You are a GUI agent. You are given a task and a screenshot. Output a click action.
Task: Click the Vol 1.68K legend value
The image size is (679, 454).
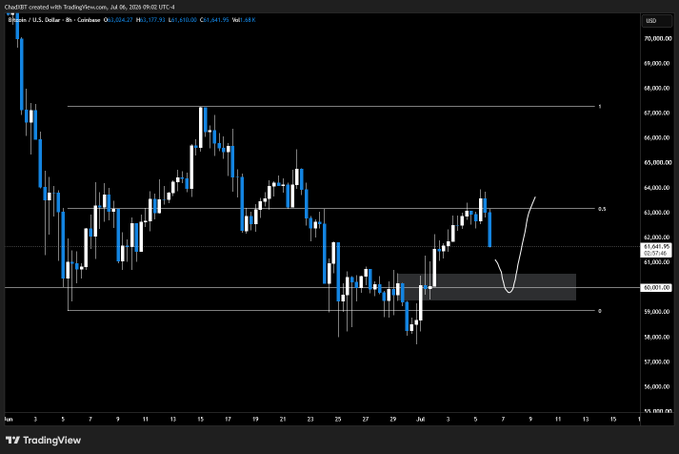[x=244, y=20]
